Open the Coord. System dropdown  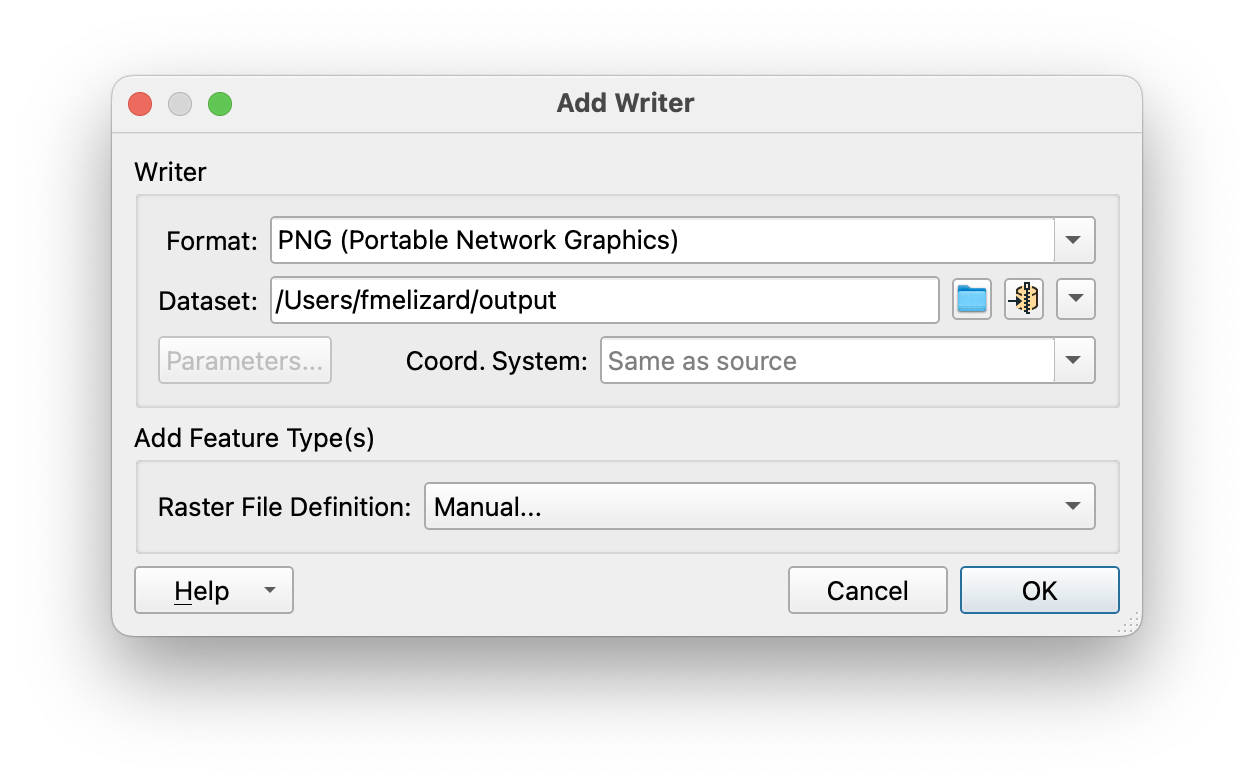click(1075, 360)
